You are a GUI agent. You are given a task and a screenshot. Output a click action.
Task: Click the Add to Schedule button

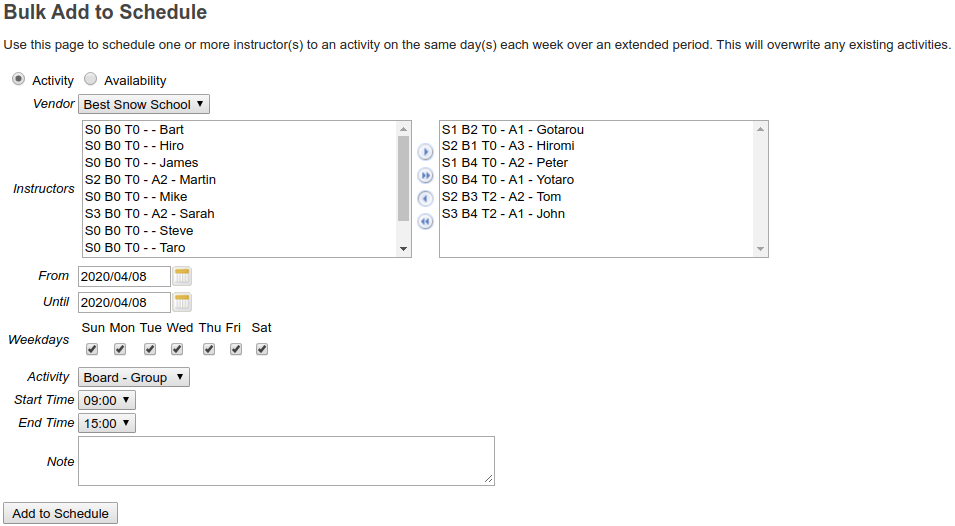61,513
